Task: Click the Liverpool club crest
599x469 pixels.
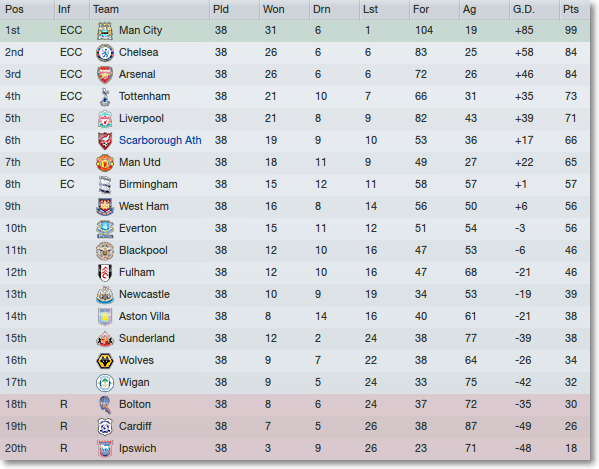Action: tap(105, 119)
